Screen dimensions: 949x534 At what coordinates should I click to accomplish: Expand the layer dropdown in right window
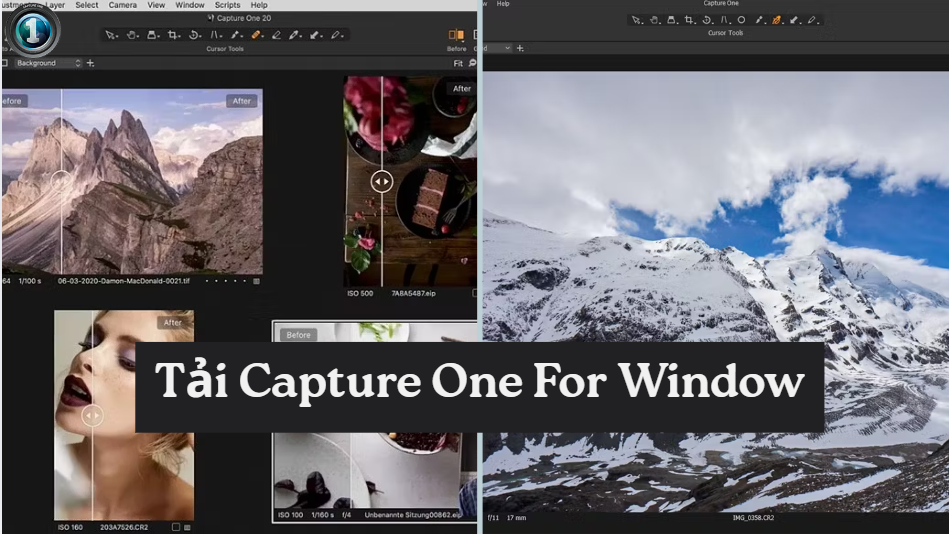pyautogui.click(x=499, y=48)
